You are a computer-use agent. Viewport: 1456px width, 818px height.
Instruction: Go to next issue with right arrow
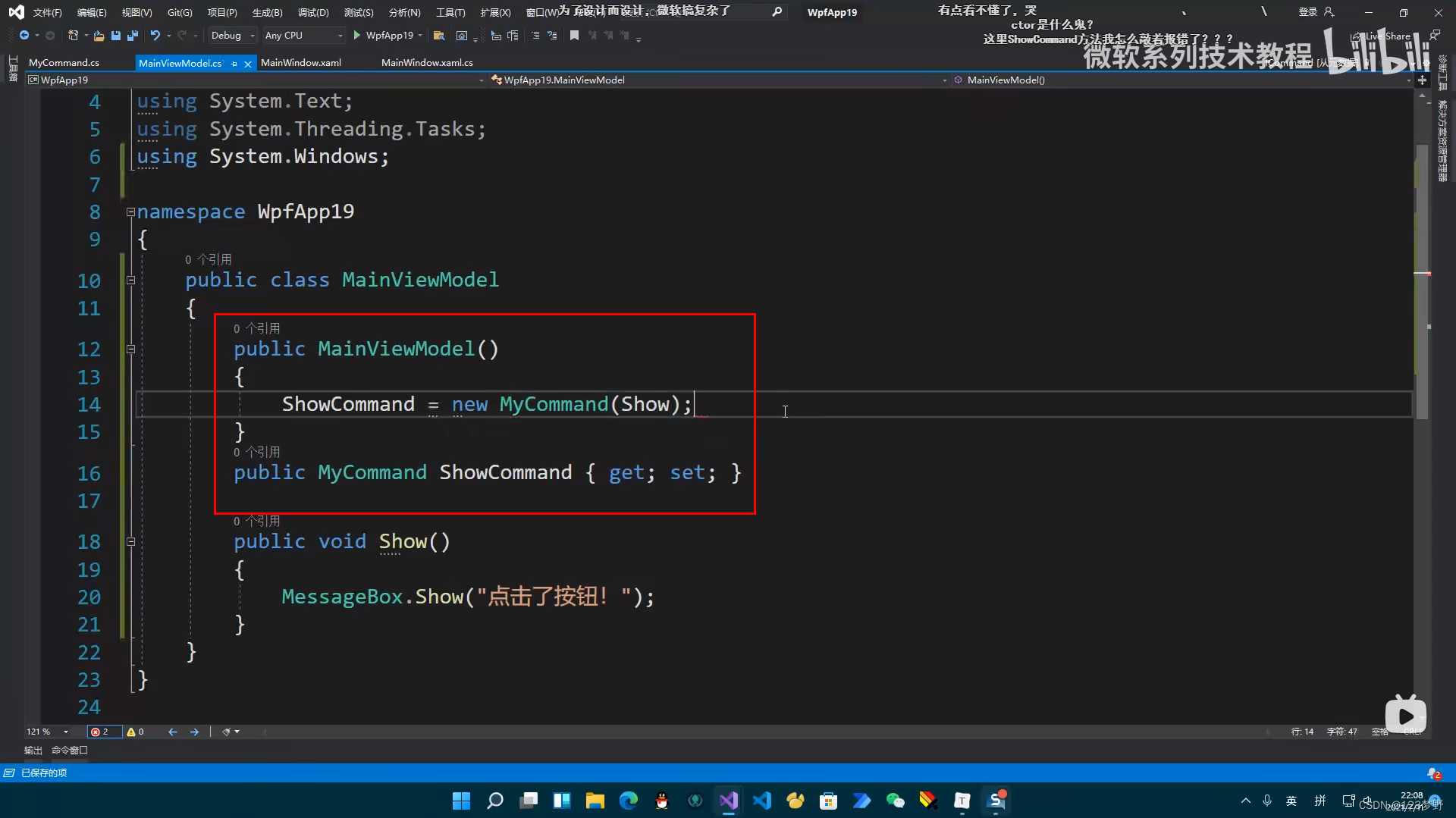click(194, 732)
